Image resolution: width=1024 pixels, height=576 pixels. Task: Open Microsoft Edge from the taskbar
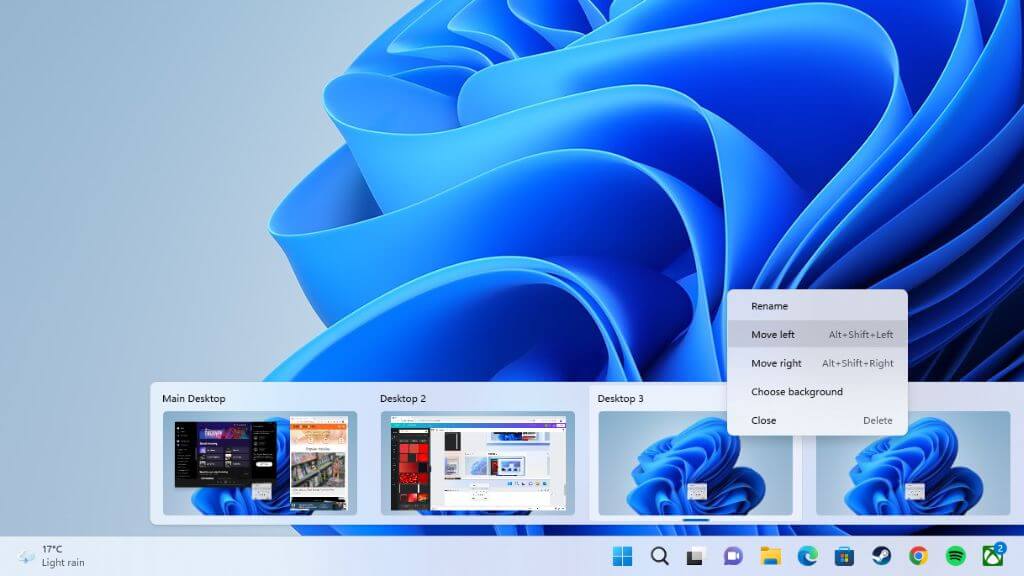point(807,556)
